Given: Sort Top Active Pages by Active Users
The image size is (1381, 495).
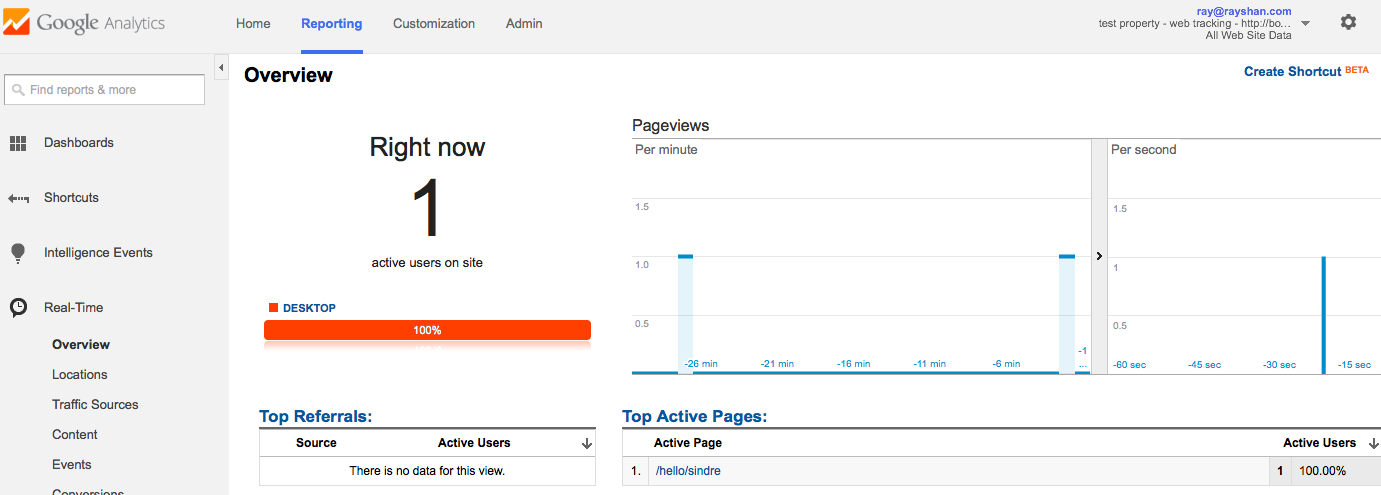Looking at the screenshot, I should click(1373, 443).
